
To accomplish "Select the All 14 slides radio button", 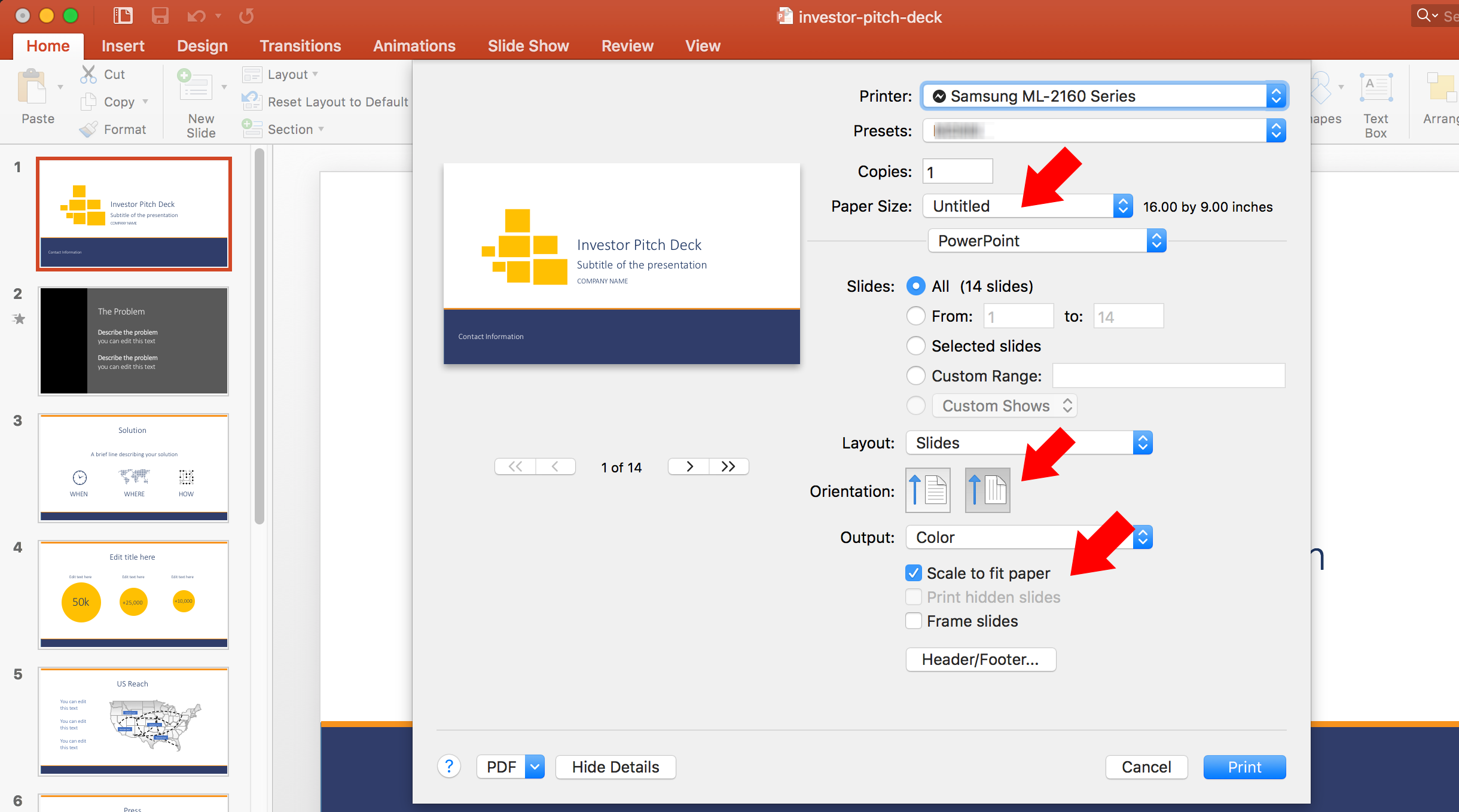I will [x=915, y=286].
